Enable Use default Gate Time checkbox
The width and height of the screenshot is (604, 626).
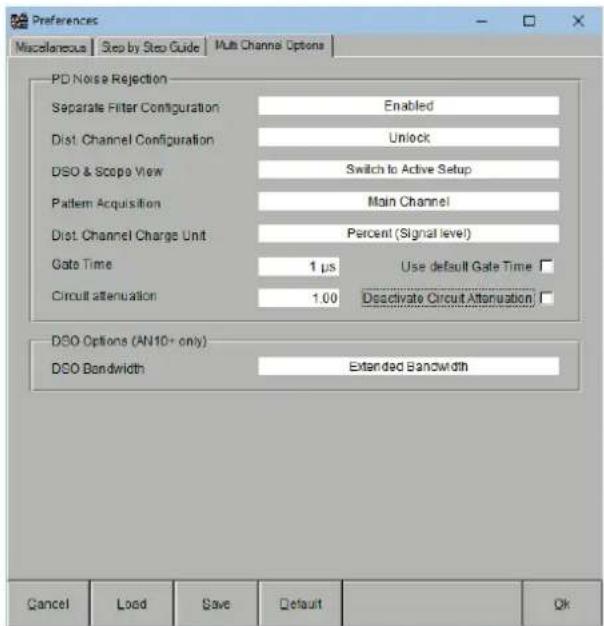click(547, 266)
